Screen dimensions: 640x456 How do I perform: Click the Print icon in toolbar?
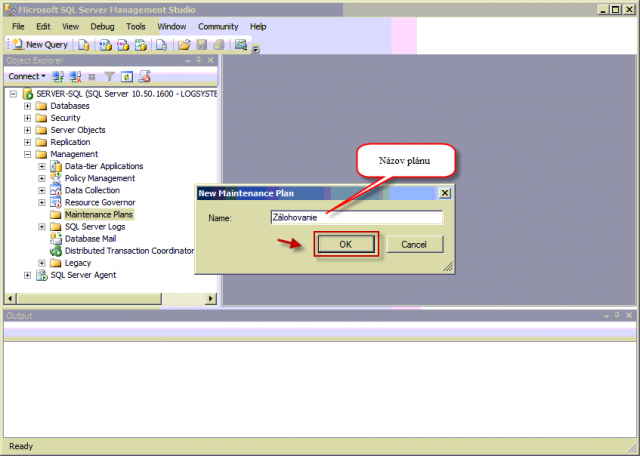click(219, 44)
